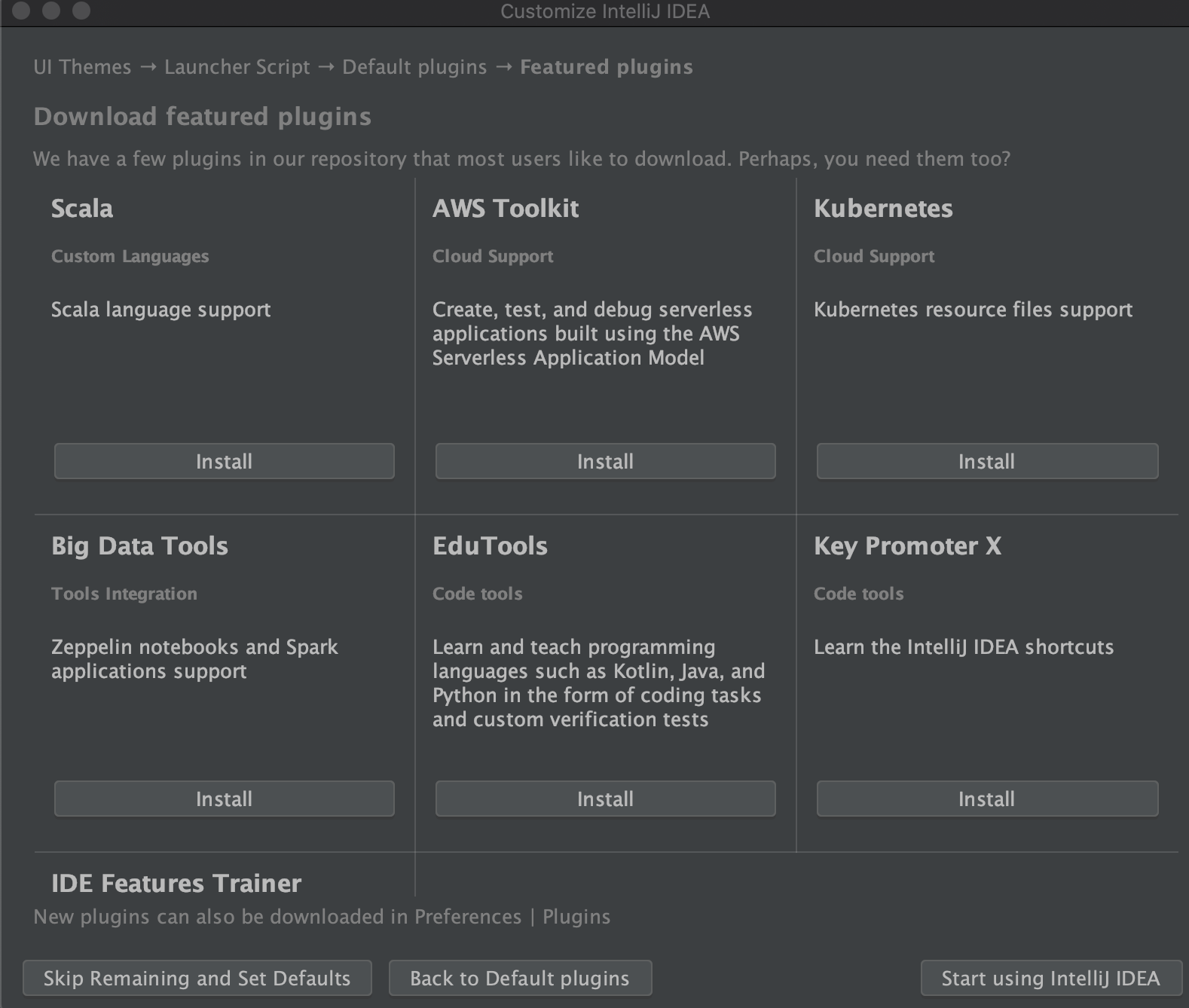Click Code tools label under EduTools
The image size is (1189, 1008).
[x=477, y=594]
